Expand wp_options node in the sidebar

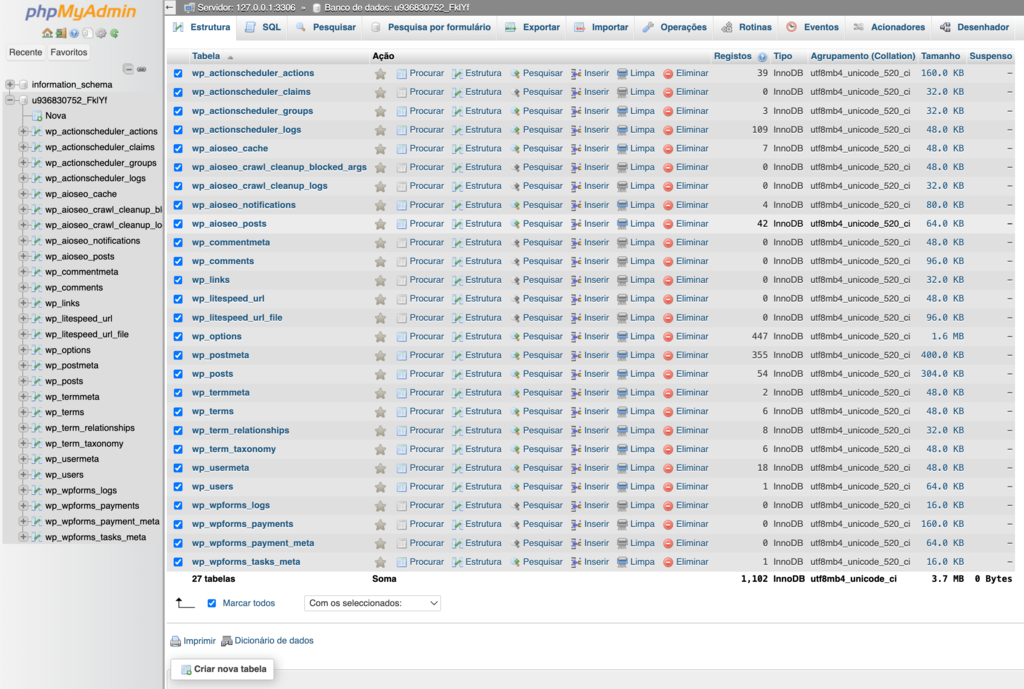pos(24,350)
